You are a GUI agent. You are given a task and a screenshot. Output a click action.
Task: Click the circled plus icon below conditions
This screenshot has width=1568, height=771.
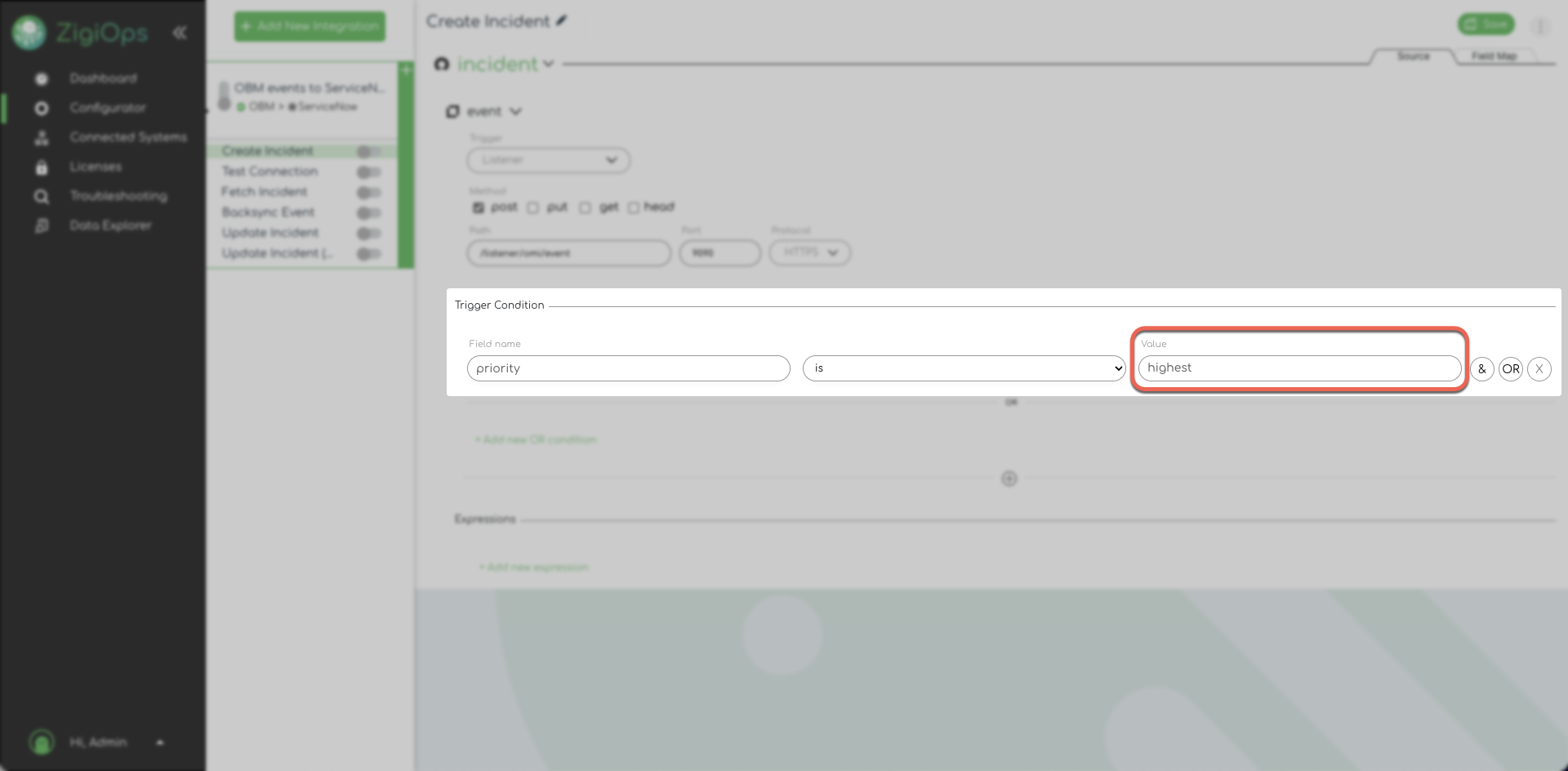coord(1009,479)
